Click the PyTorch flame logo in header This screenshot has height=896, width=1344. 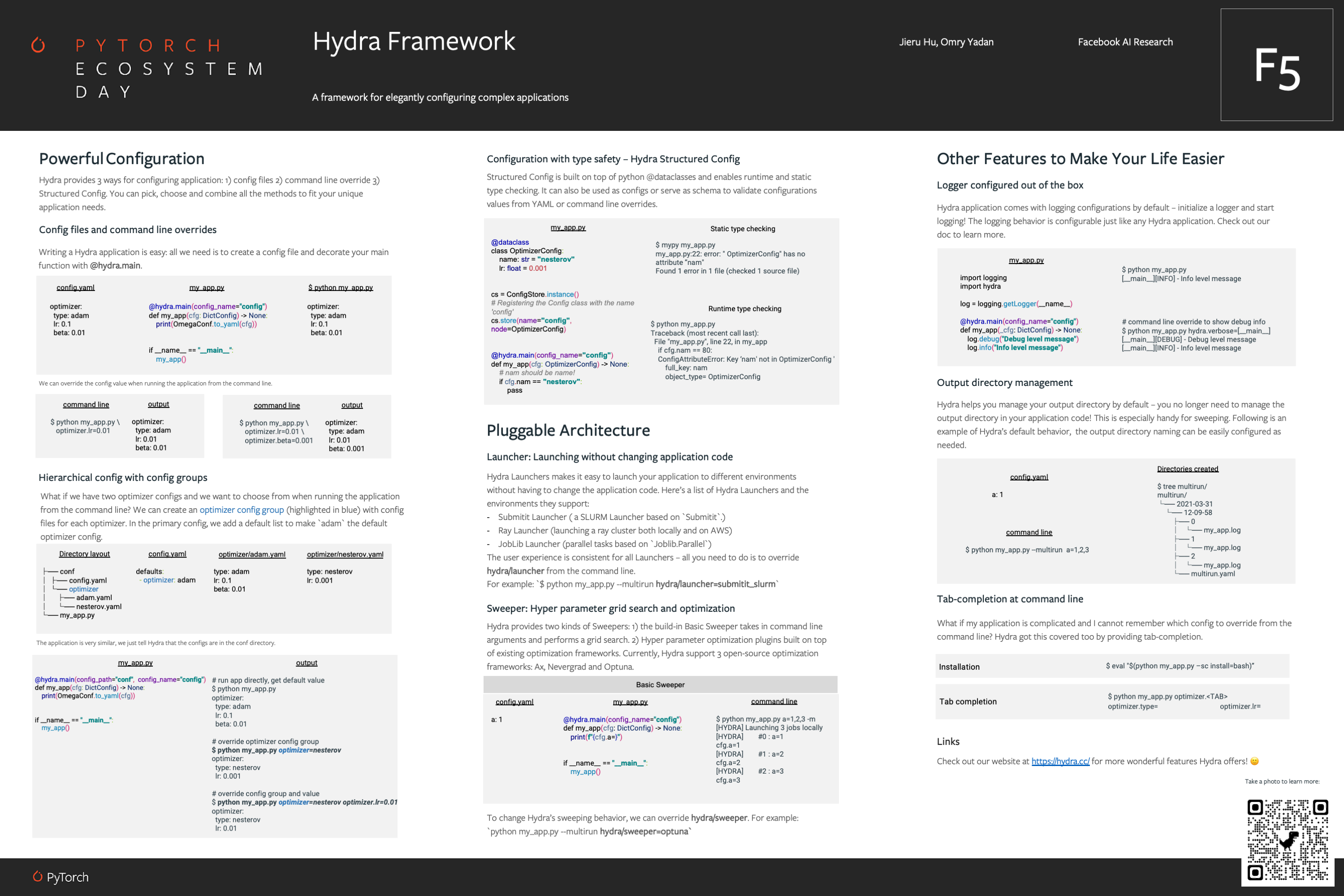pos(38,44)
